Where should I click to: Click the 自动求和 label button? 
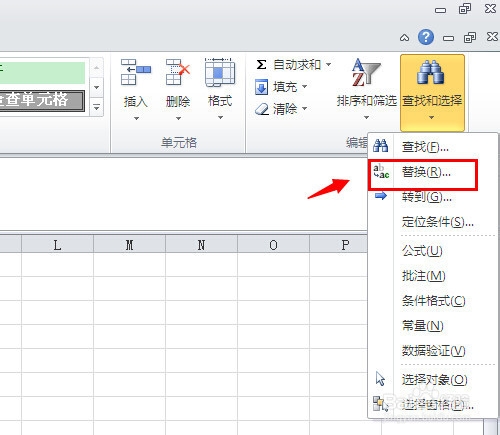(297, 64)
